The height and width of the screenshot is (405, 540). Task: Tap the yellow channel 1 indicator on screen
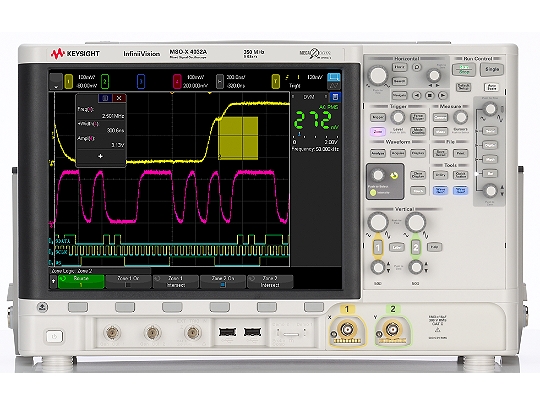coord(69,82)
